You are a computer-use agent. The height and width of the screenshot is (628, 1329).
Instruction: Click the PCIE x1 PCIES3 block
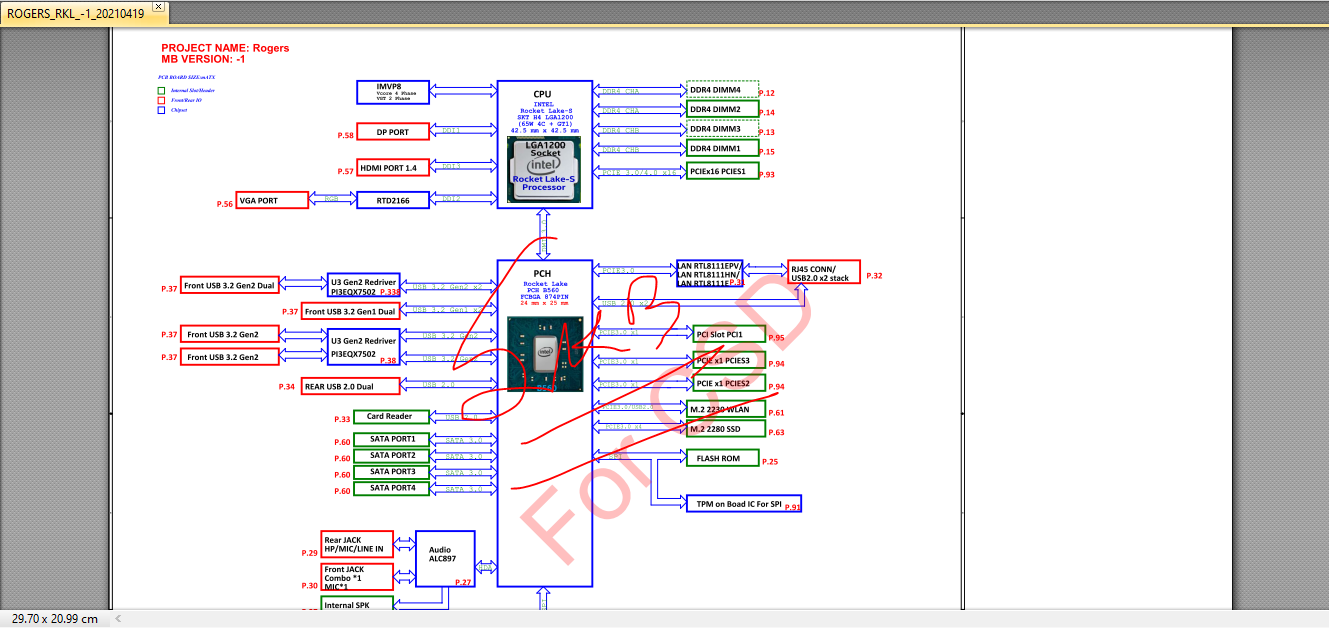(729, 360)
